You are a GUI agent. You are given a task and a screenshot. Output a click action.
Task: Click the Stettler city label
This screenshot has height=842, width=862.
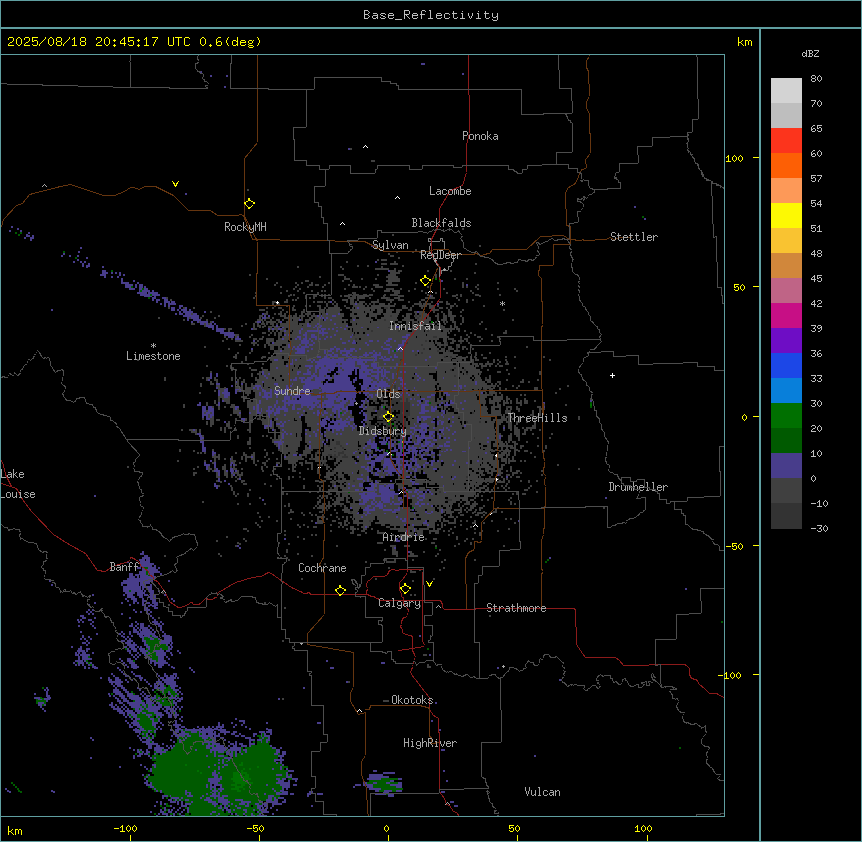coord(634,237)
